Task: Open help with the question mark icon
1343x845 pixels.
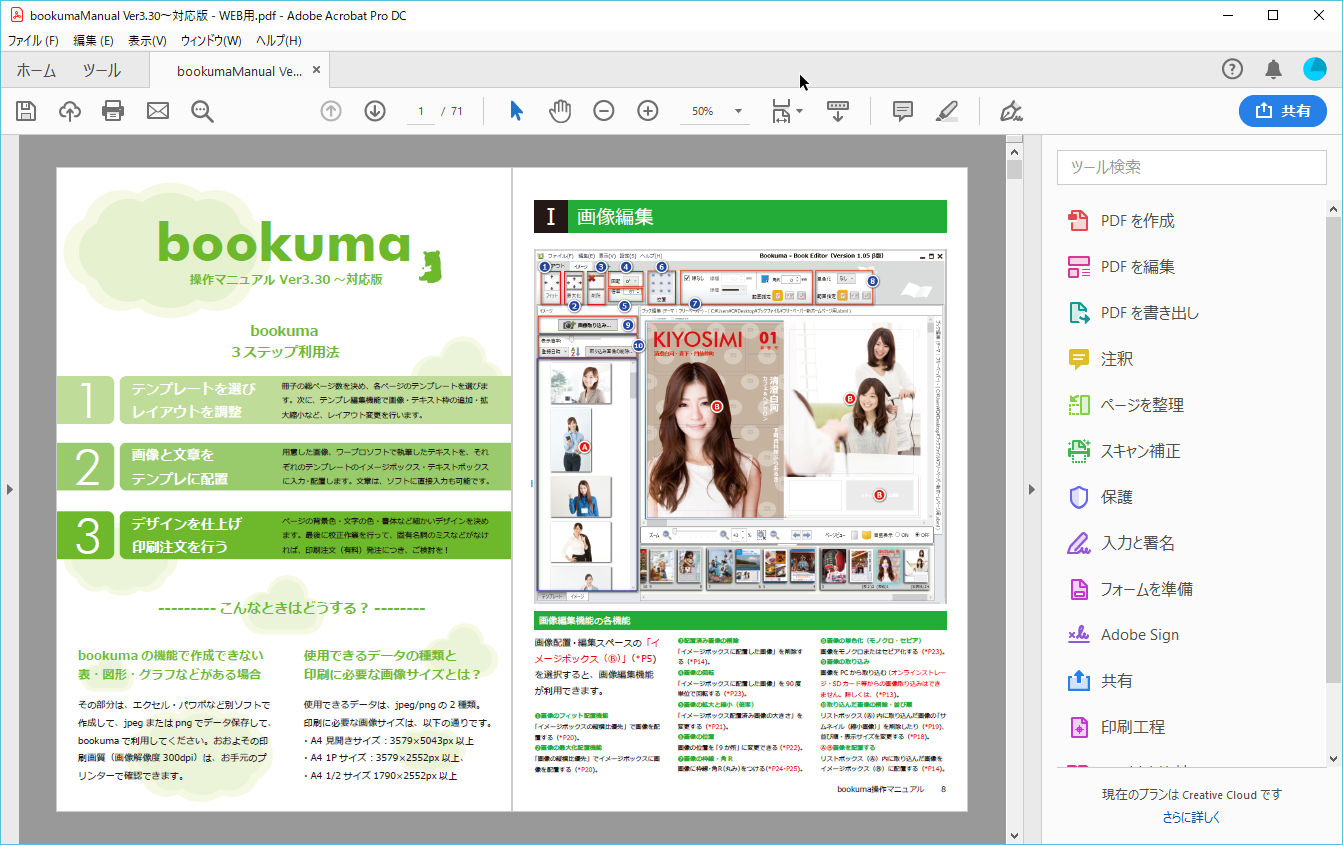Action: [1232, 69]
